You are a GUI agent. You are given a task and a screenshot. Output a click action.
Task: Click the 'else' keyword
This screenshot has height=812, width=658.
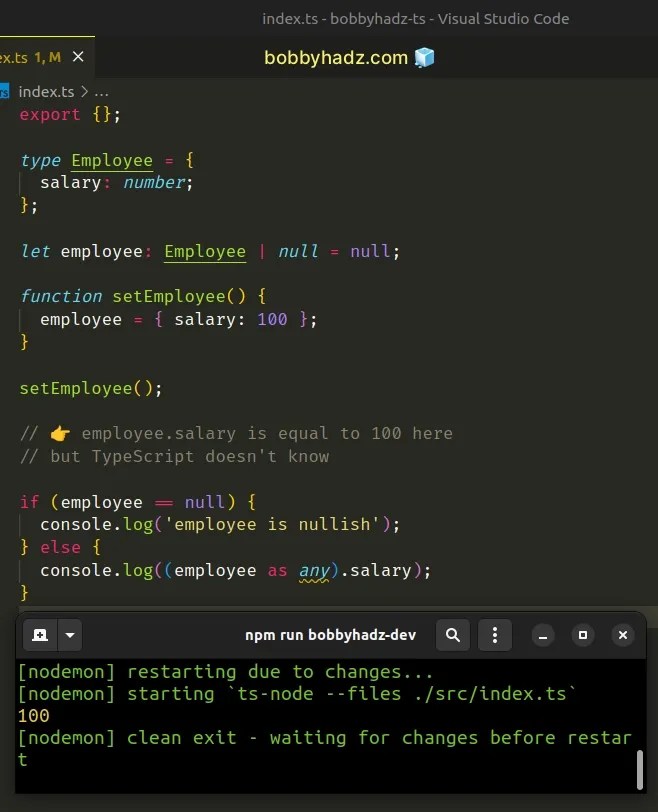pos(61,548)
